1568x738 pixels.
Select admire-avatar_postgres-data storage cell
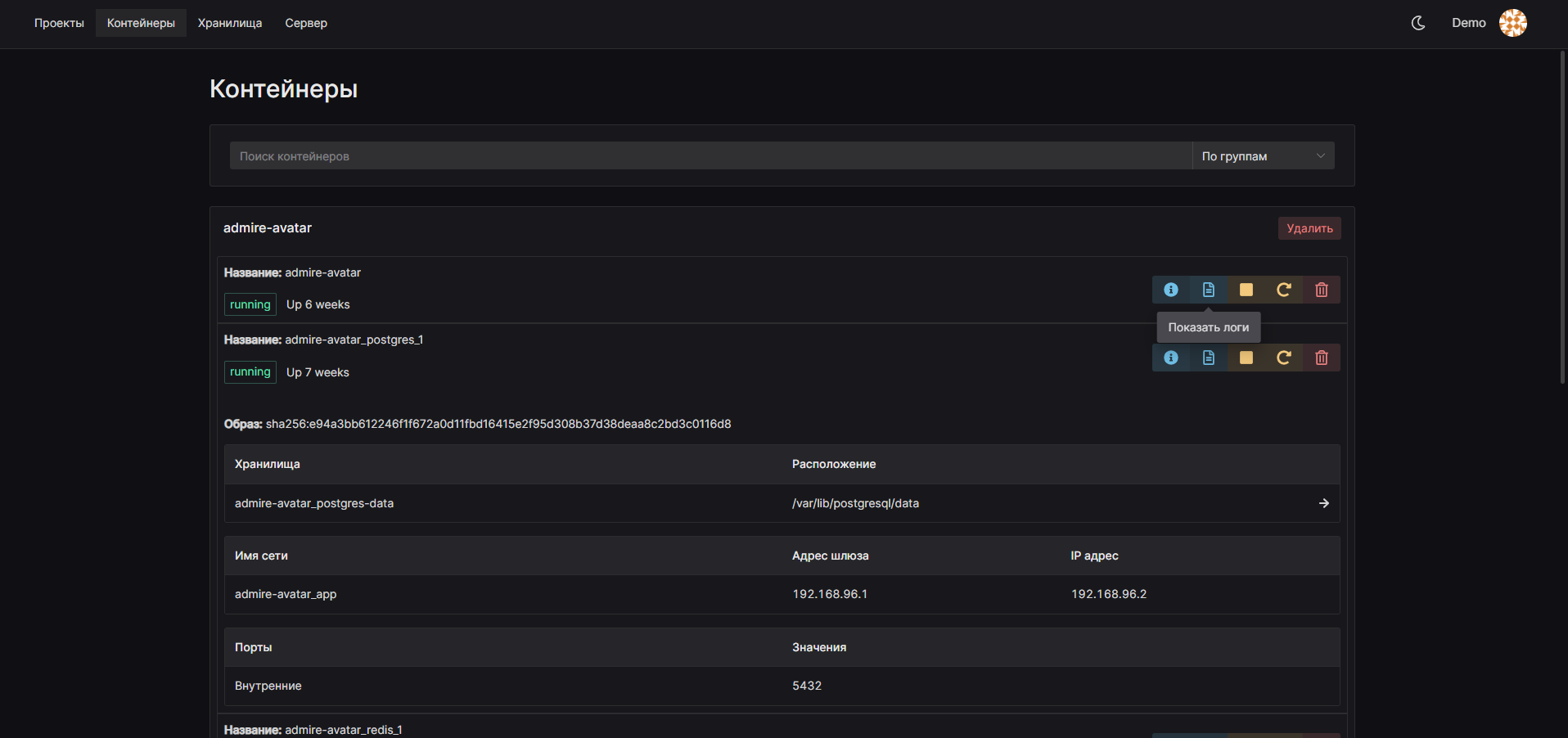click(x=314, y=503)
